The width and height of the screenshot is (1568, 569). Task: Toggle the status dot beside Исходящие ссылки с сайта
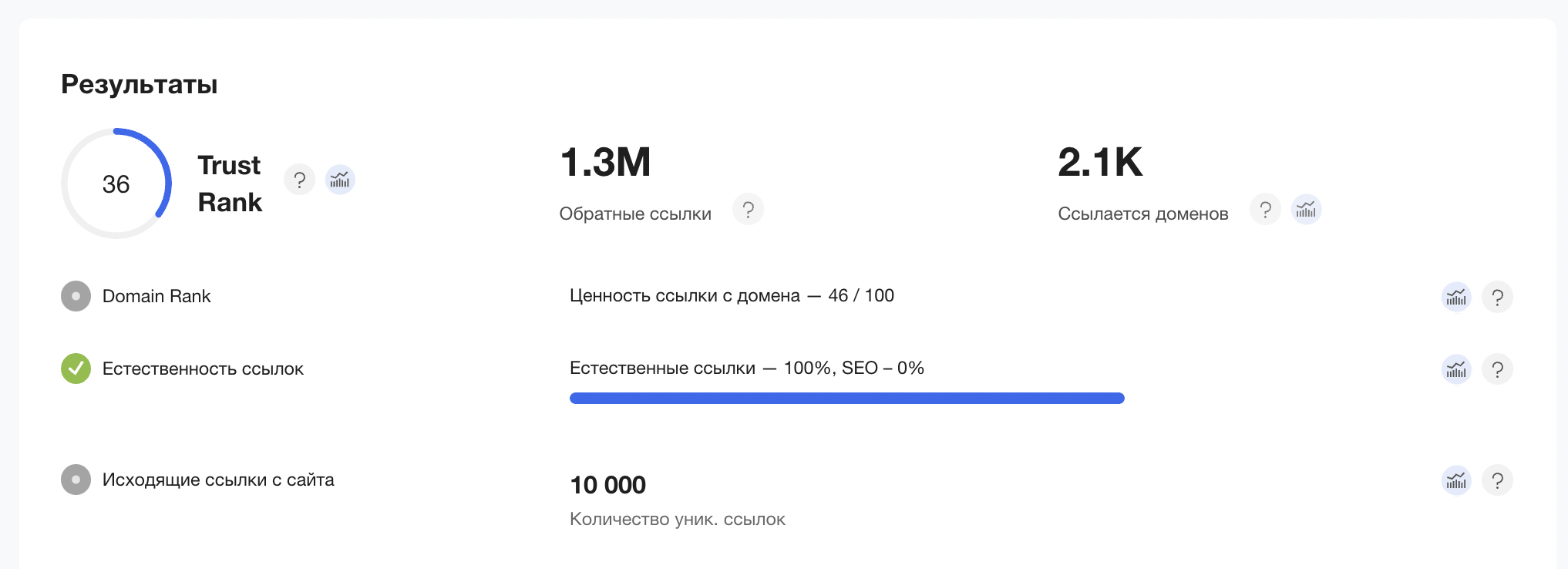point(75,480)
